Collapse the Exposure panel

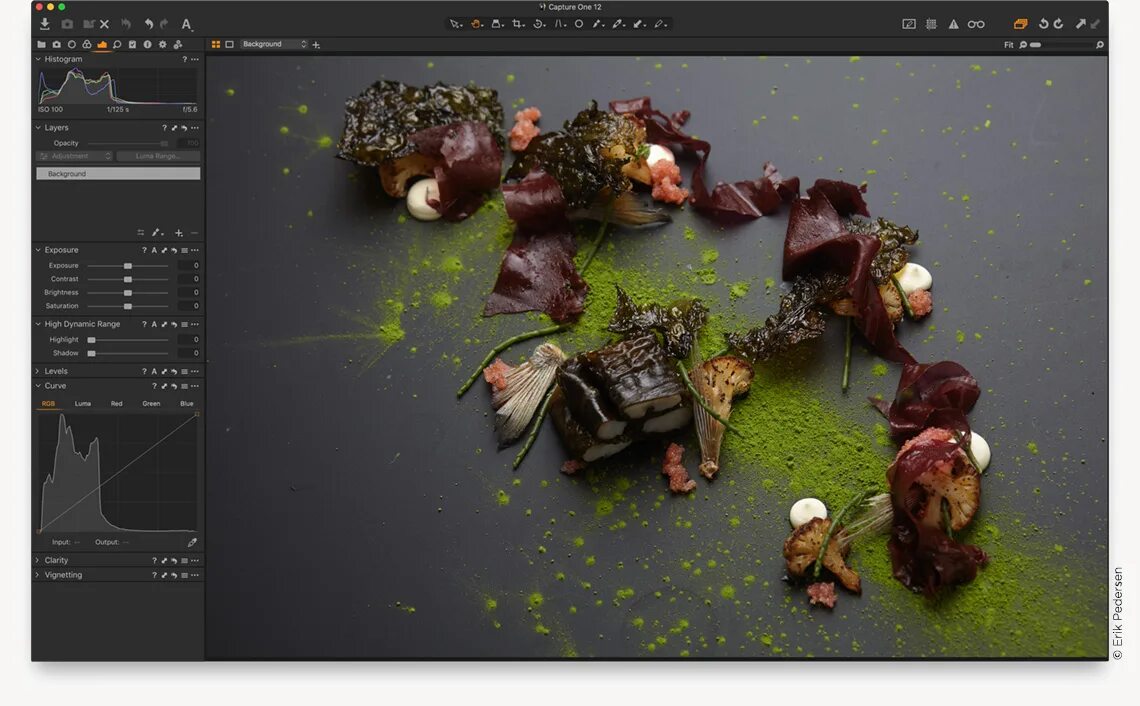tap(39, 250)
